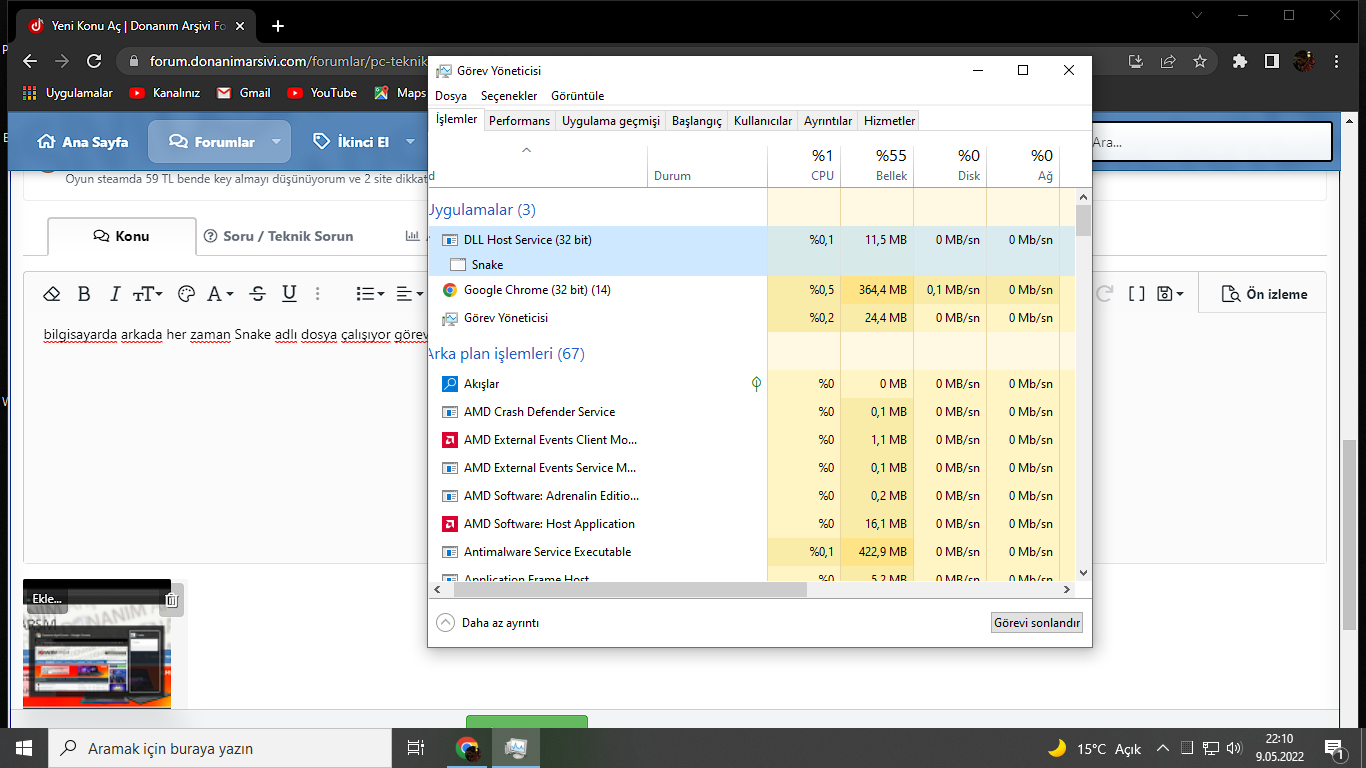Click the forum search field
This screenshot has width=1366, height=768.
coord(1211,142)
